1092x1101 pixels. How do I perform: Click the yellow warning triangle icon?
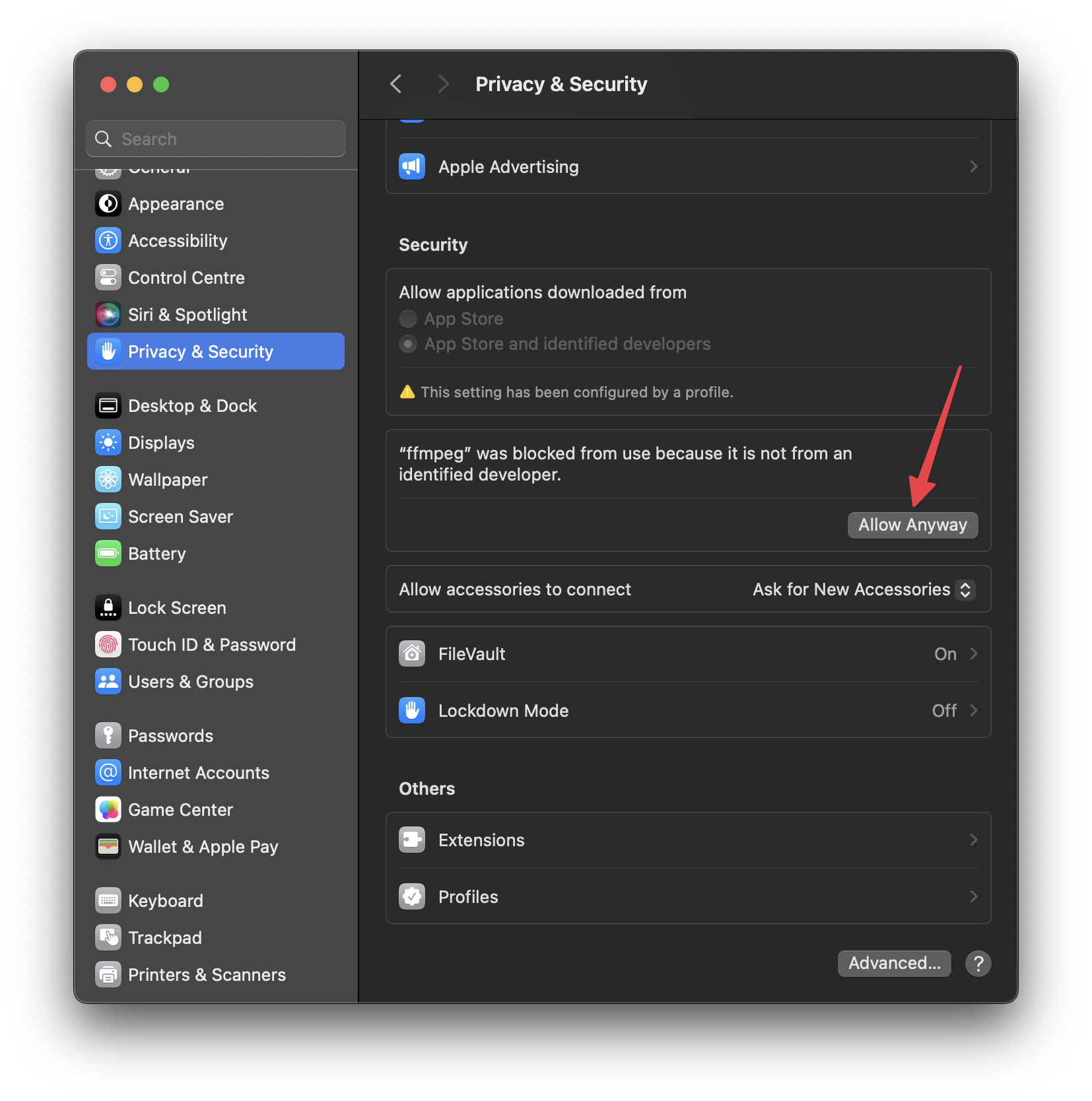[x=407, y=392]
